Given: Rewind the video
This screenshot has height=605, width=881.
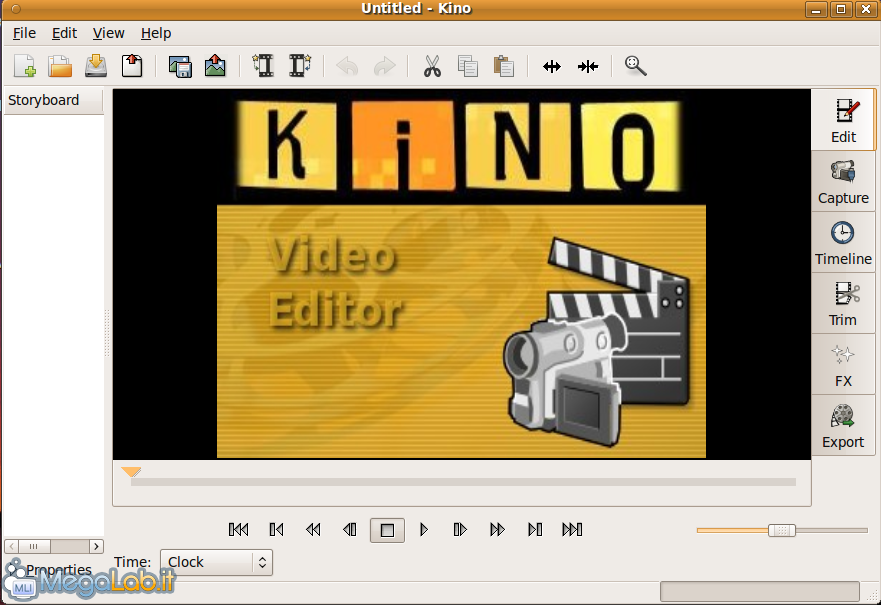Looking at the screenshot, I should (x=313, y=530).
